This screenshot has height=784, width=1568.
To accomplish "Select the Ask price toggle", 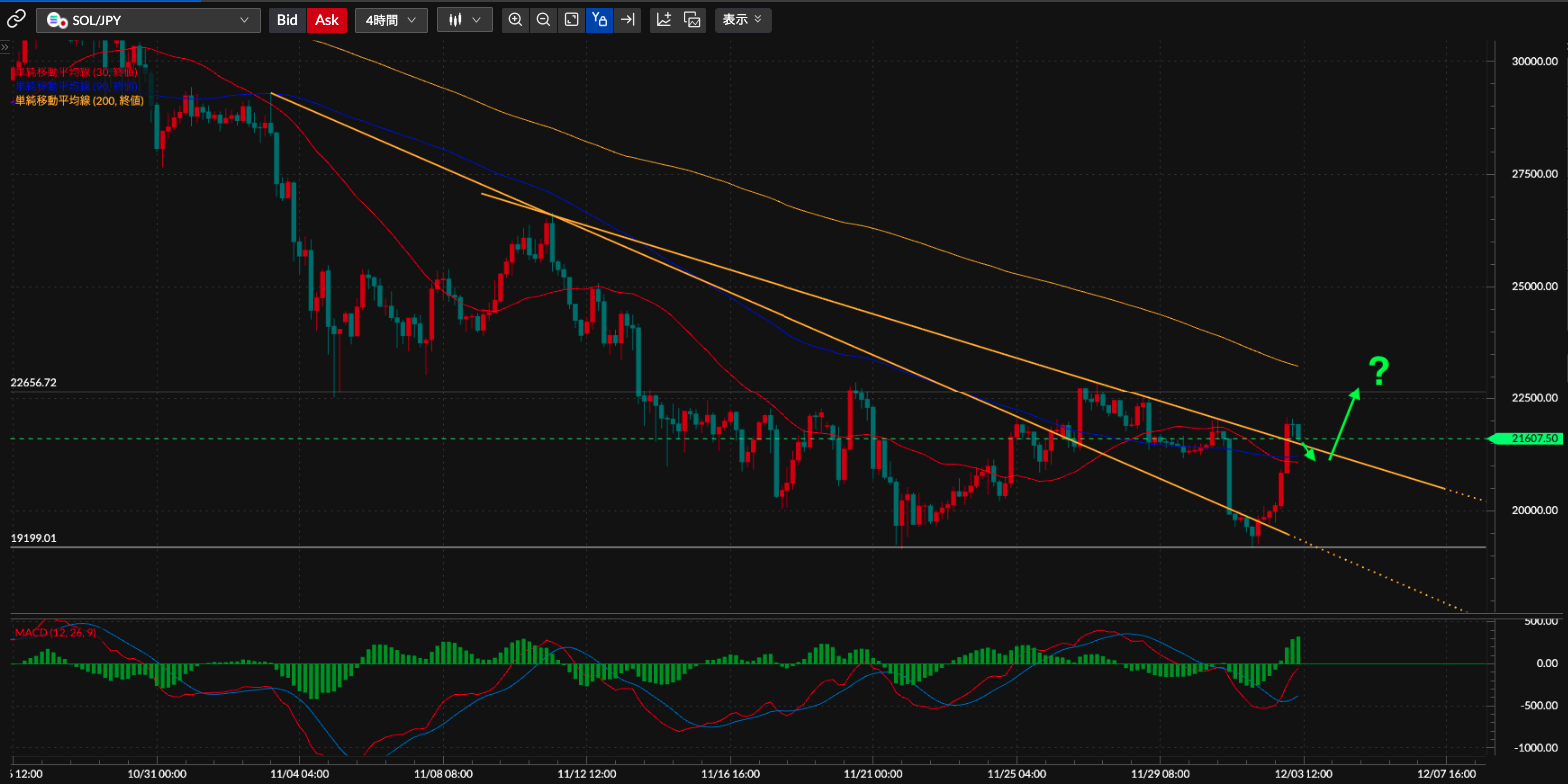I will pyautogui.click(x=326, y=20).
